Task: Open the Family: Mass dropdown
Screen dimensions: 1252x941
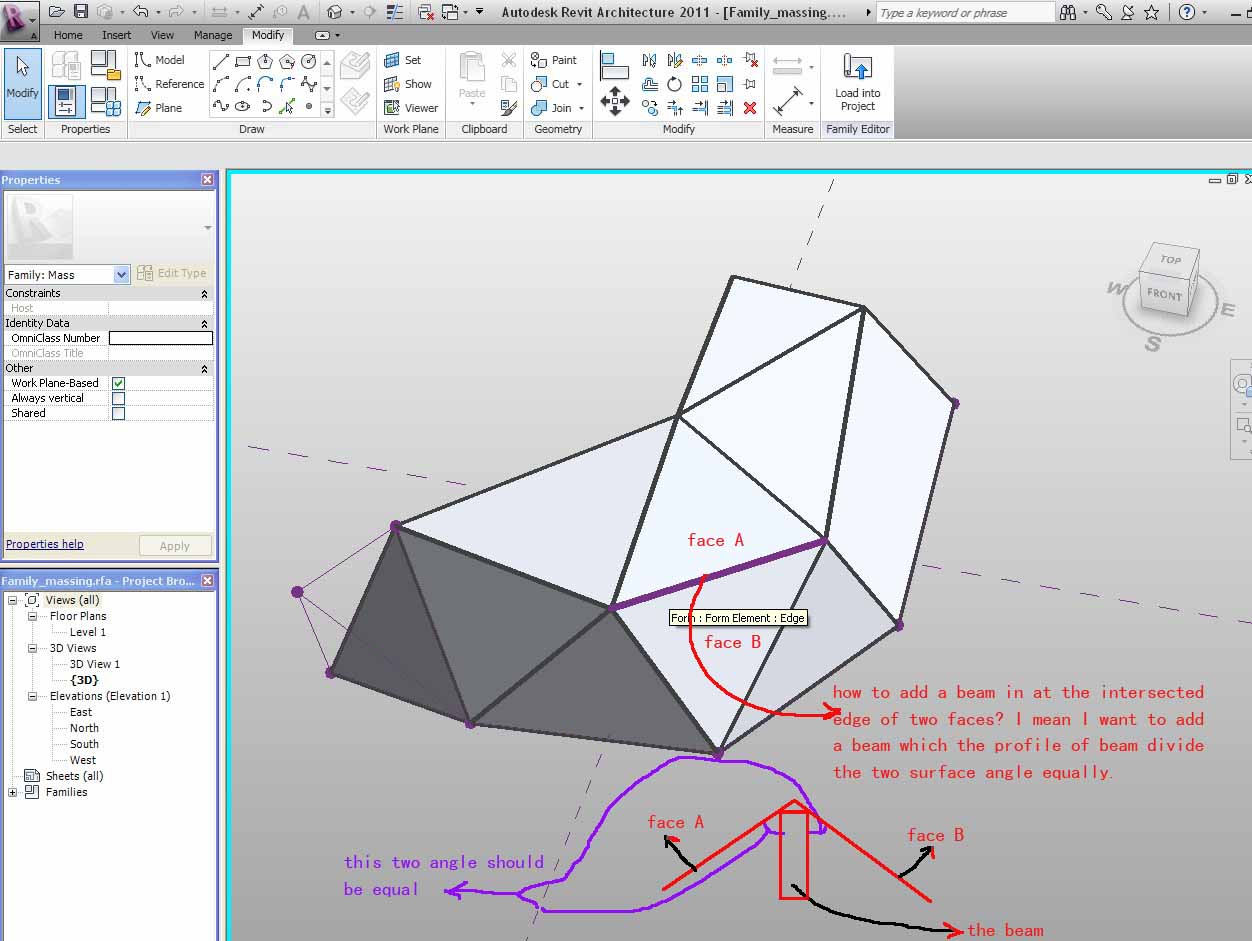Action: click(x=122, y=274)
